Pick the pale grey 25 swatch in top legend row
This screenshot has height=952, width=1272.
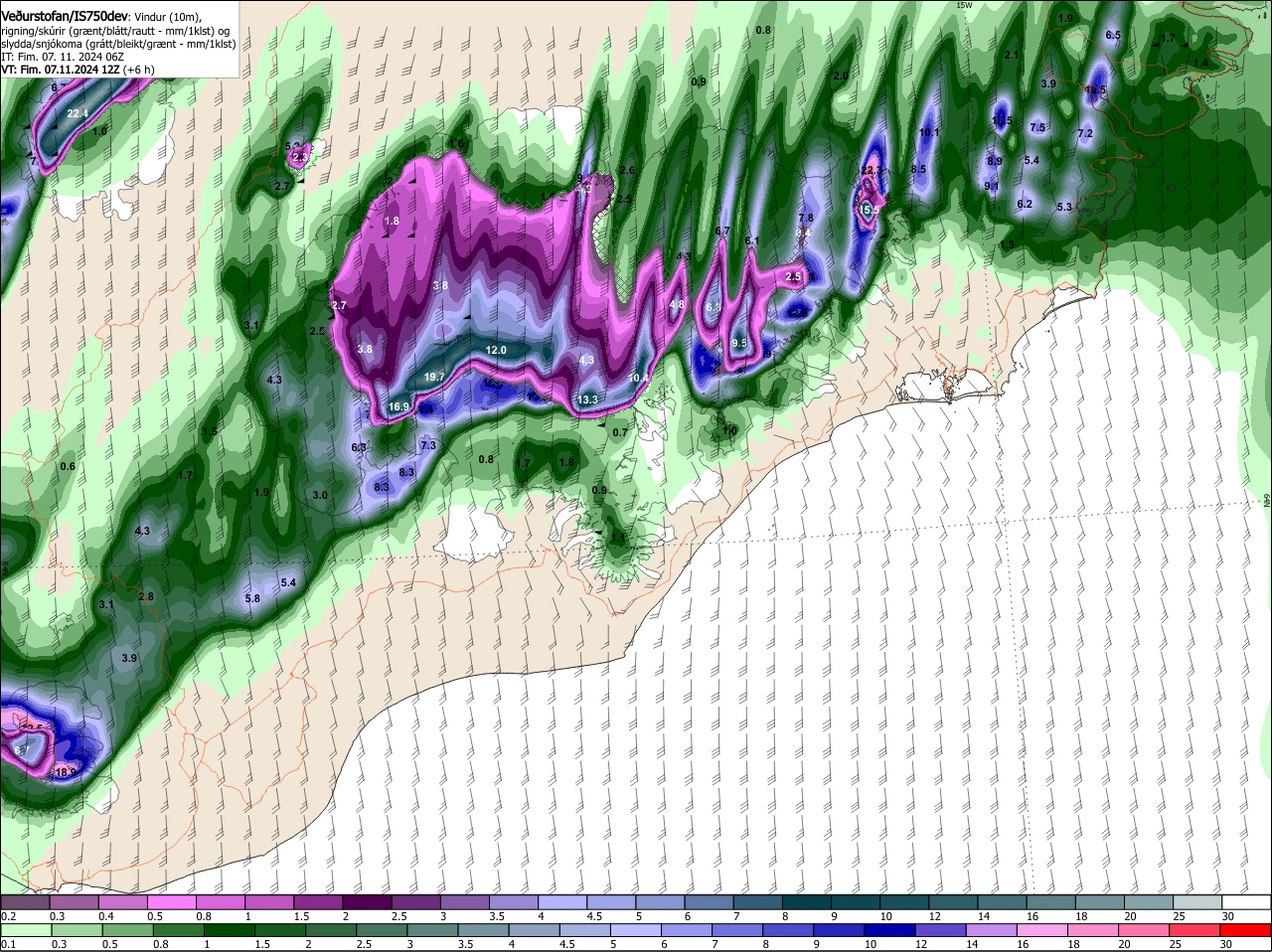[x=1198, y=902]
